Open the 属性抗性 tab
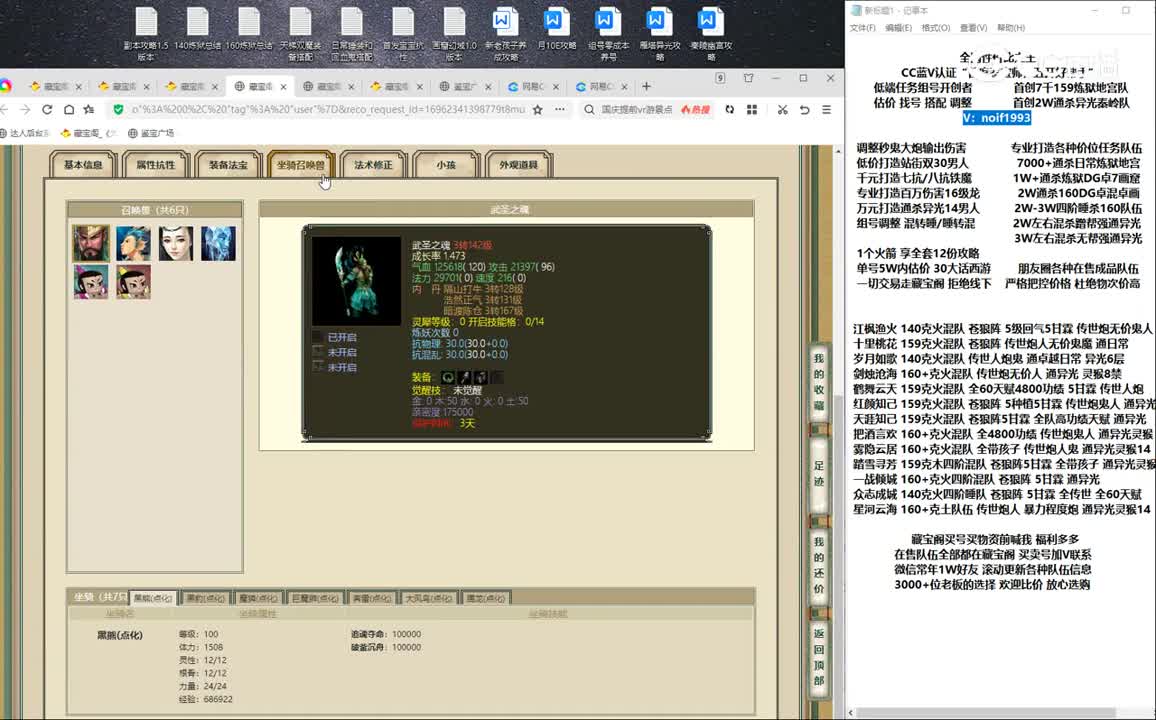This screenshot has height=720, width=1156. (156, 164)
